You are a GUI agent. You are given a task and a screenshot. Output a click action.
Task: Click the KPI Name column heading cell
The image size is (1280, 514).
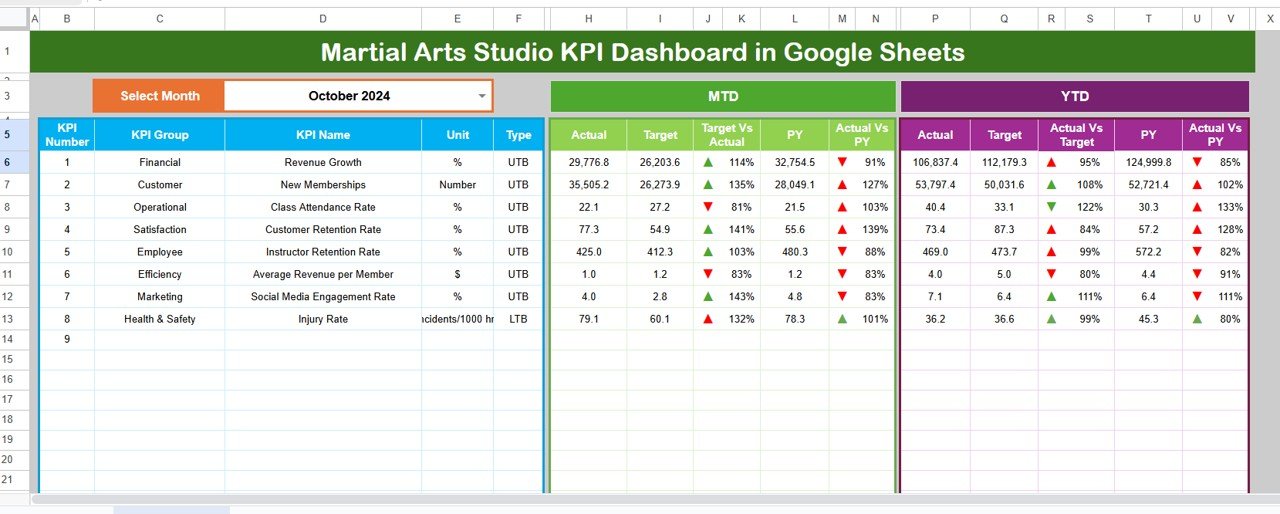(x=322, y=135)
